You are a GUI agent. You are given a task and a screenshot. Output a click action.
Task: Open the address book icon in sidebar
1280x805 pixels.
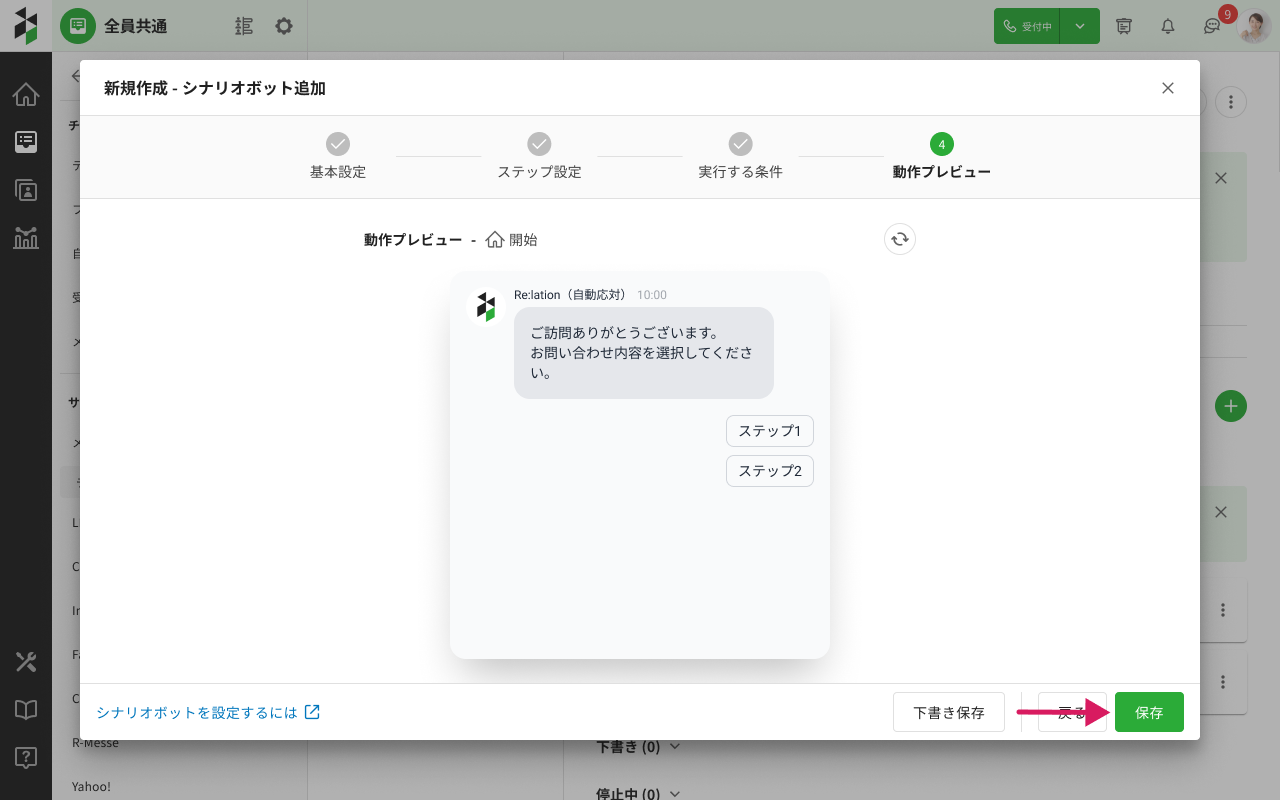pyautogui.click(x=26, y=190)
